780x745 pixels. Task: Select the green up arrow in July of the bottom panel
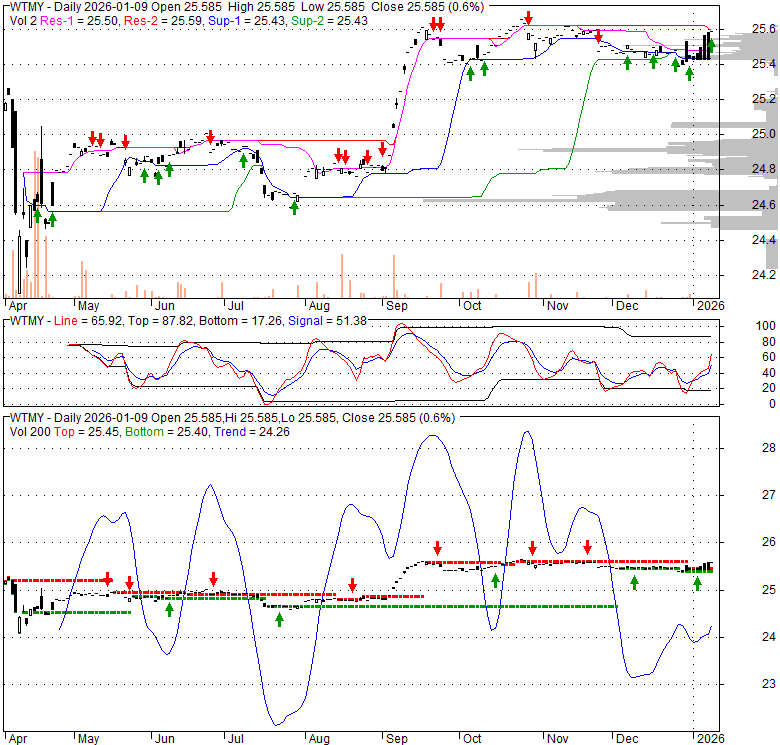click(279, 619)
